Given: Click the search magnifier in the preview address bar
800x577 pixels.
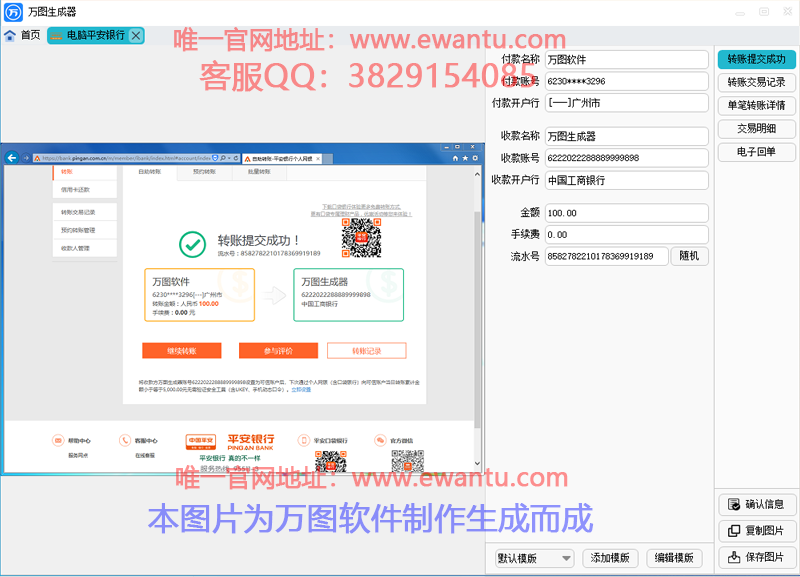Looking at the screenshot, I should (x=223, y=159).
